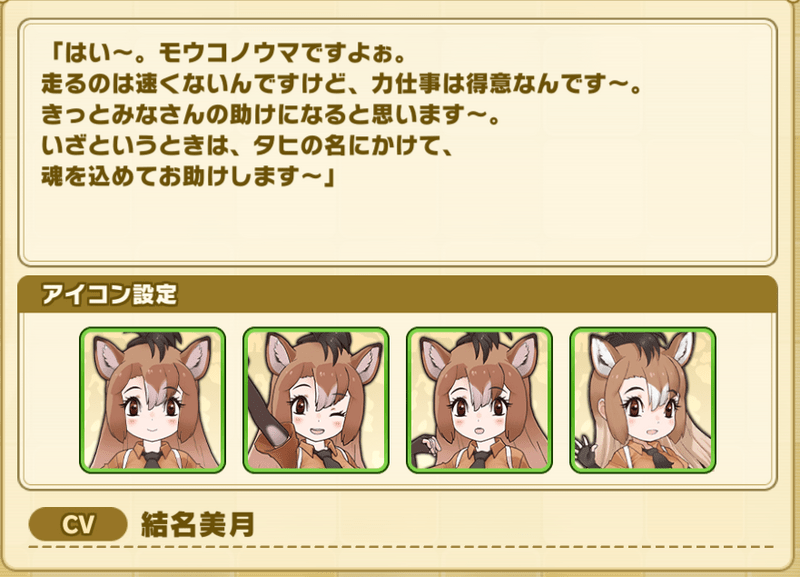Click the last line 魂を込めてお助けします

pyautogui.click(x=187, y=177)
